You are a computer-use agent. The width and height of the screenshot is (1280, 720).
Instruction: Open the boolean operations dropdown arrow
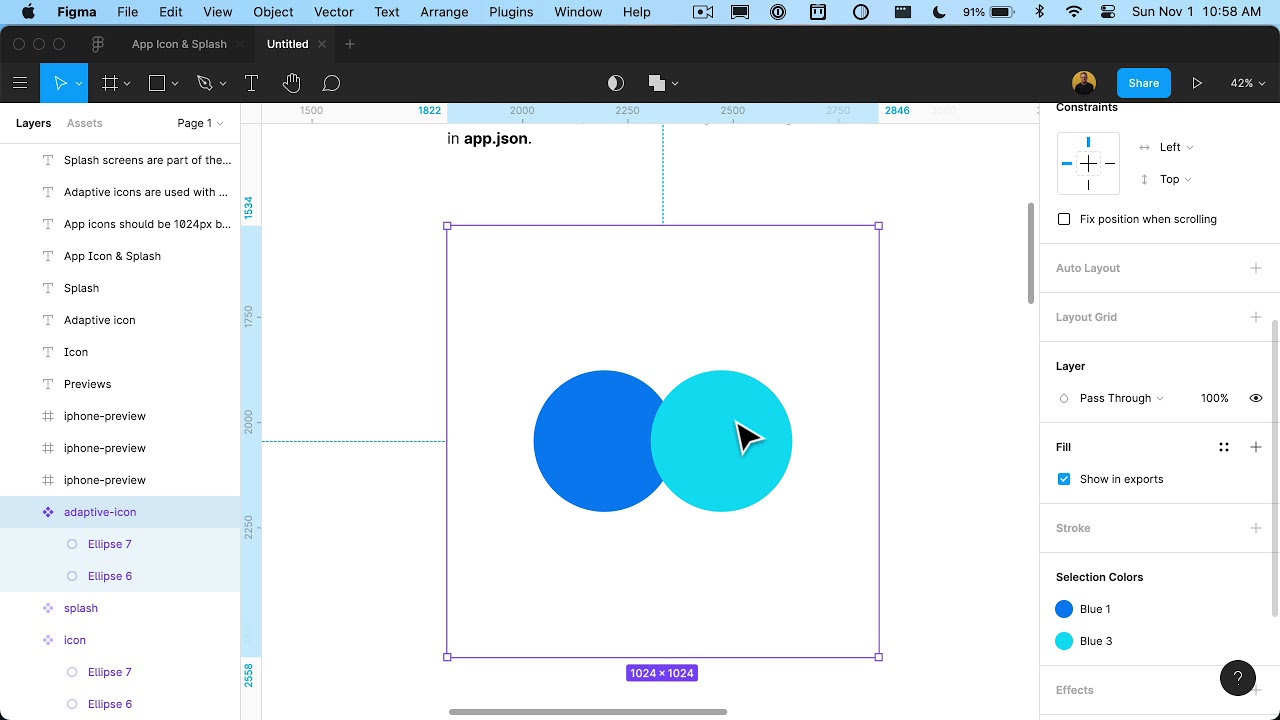(675, 84)
